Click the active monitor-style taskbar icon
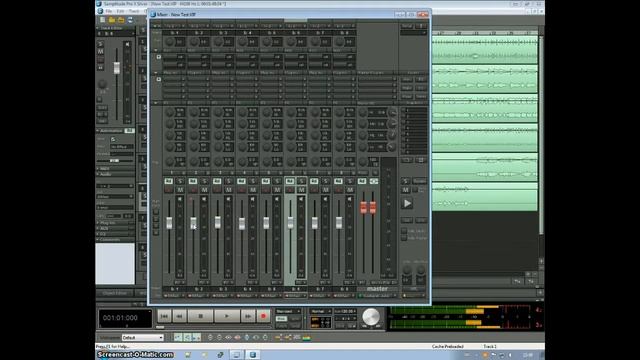This screenshot has width=640, height=360. pos(236,355)
